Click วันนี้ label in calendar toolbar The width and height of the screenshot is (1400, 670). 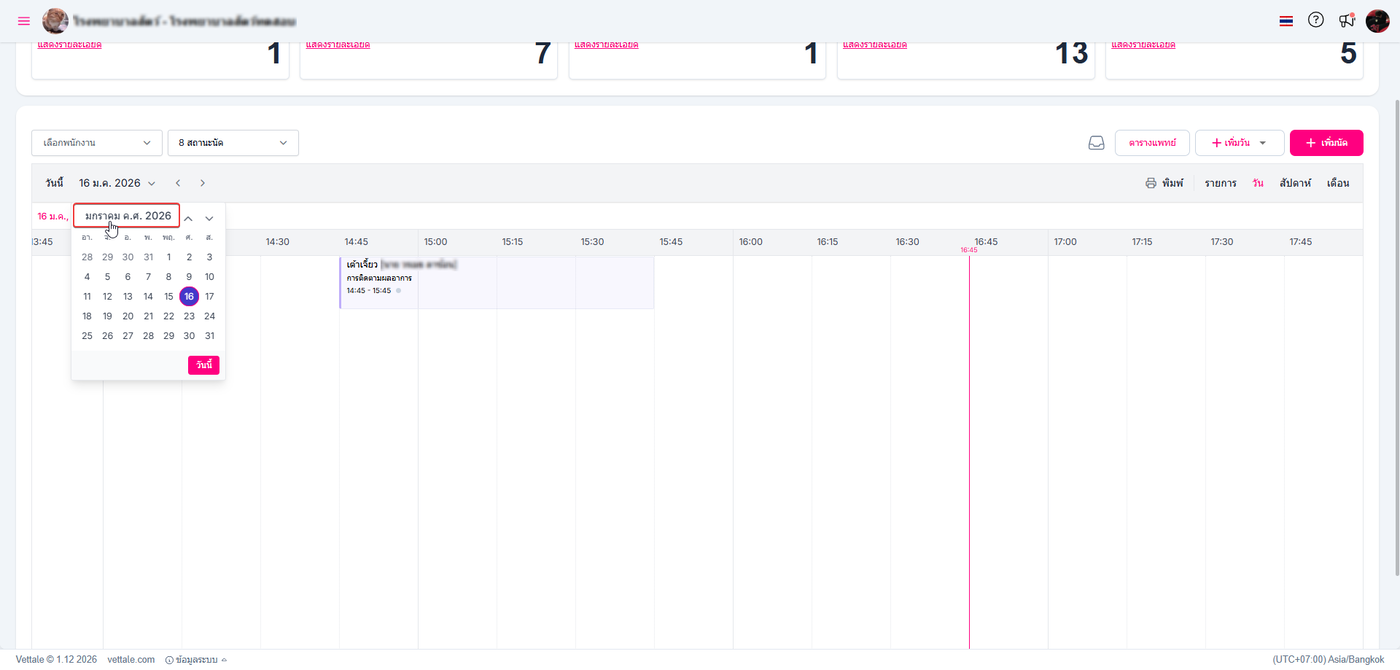coord(55,183)
